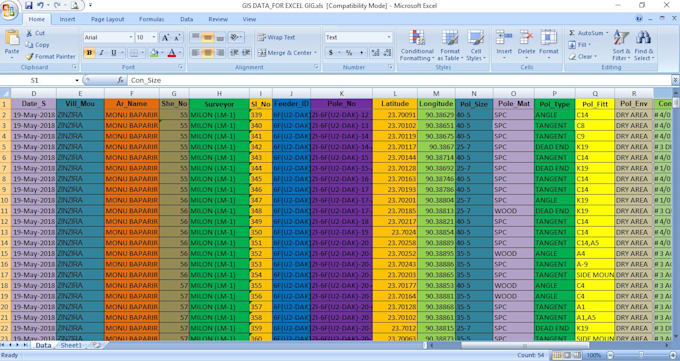Click the Sort & Filter icon
Screen dimensions: 680x361
[x=621, y=38]
